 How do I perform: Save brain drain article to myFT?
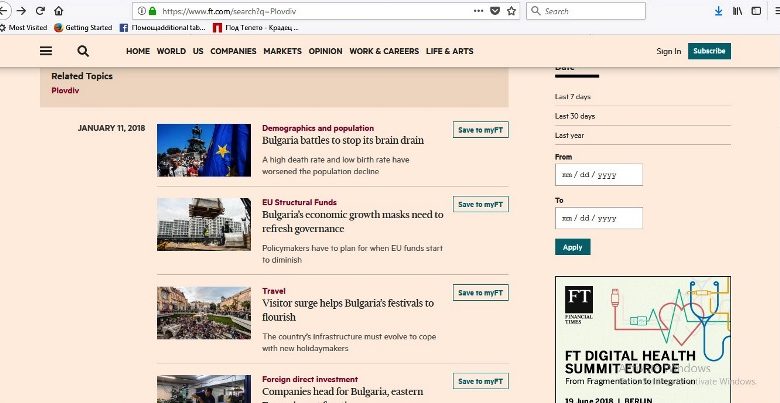tap(481, 130)
